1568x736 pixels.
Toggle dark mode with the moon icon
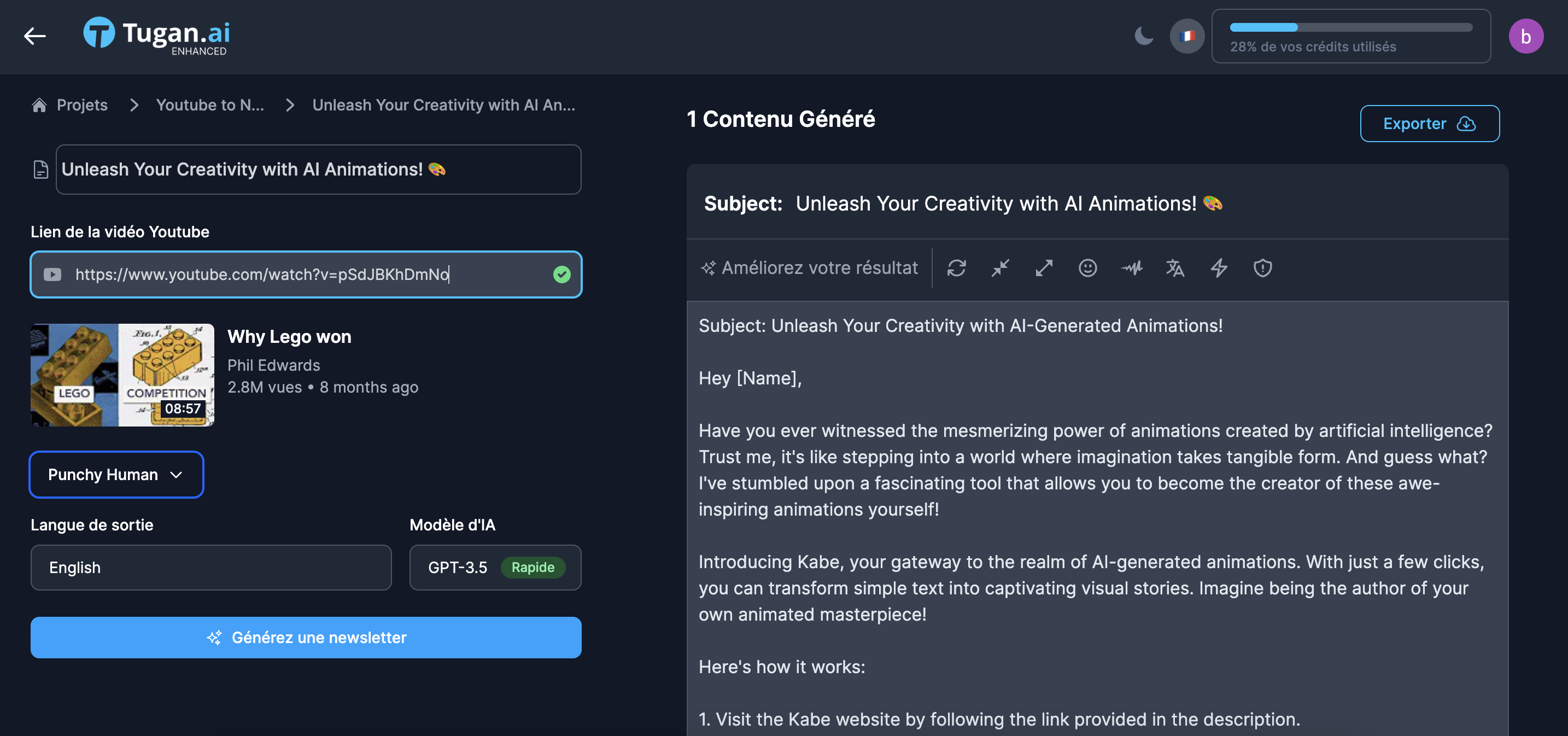(x=1144, y=36)
